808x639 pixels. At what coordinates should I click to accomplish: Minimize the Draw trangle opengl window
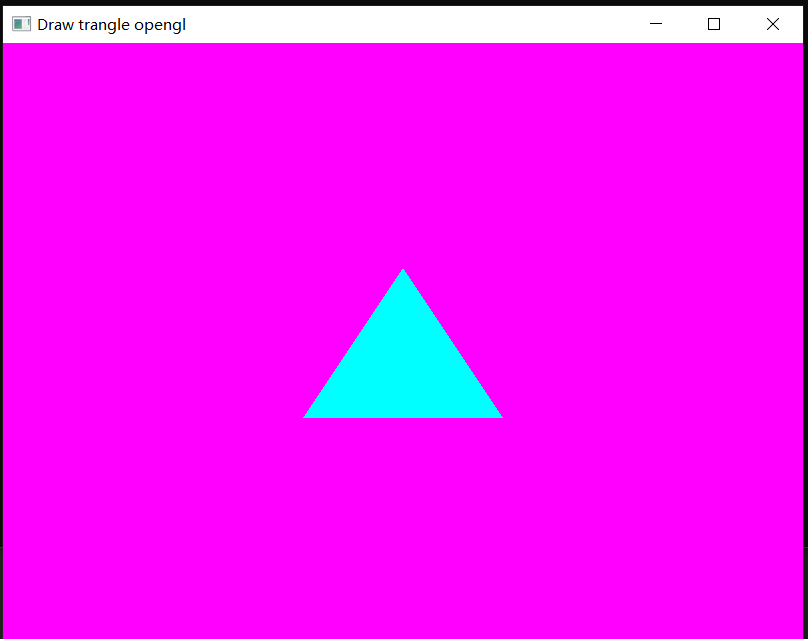tap(655, 24)
